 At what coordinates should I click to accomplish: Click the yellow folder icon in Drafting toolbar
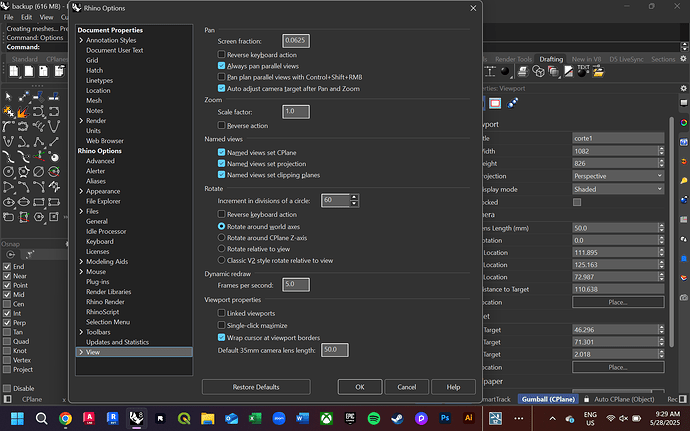(x=598, y=71)
